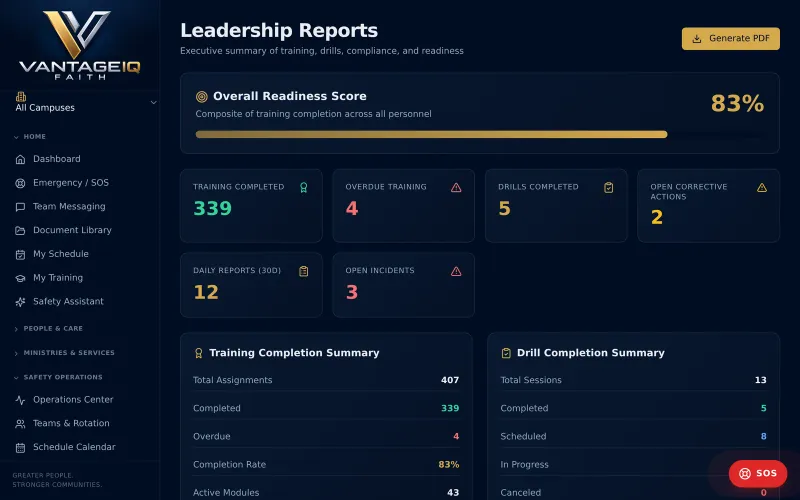Expand the MINISTRIES & SERVICES section
The image size is (800, 500).
pos(64,353)
